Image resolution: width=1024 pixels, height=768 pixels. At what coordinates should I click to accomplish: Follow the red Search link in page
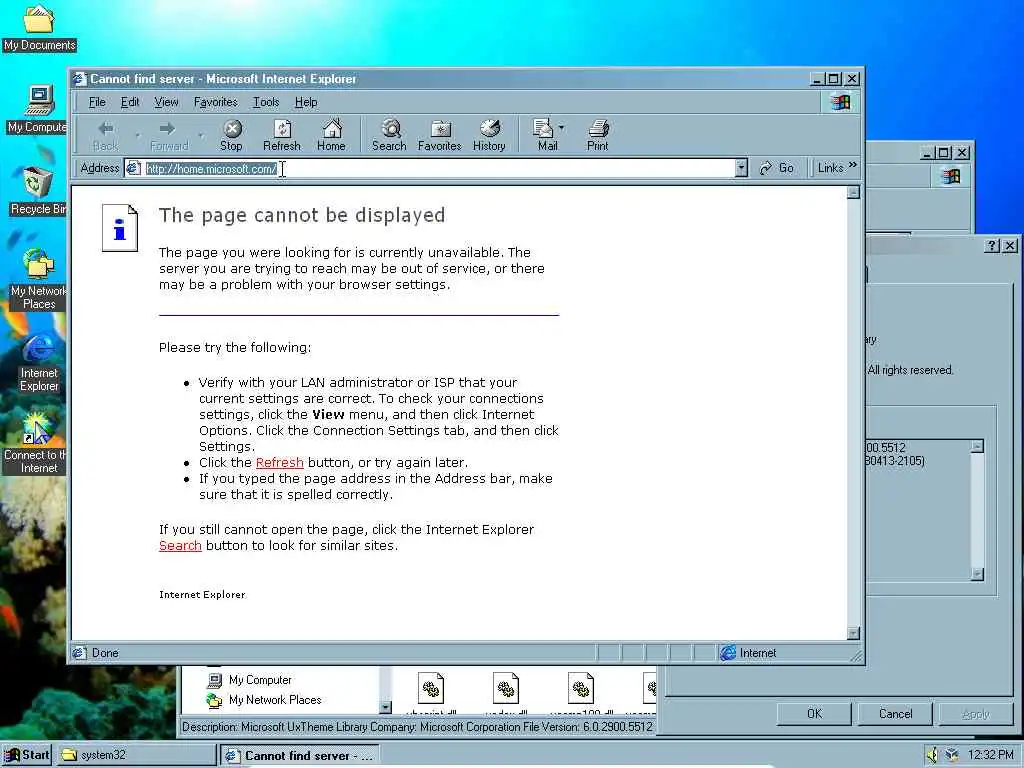pos(180,545)
